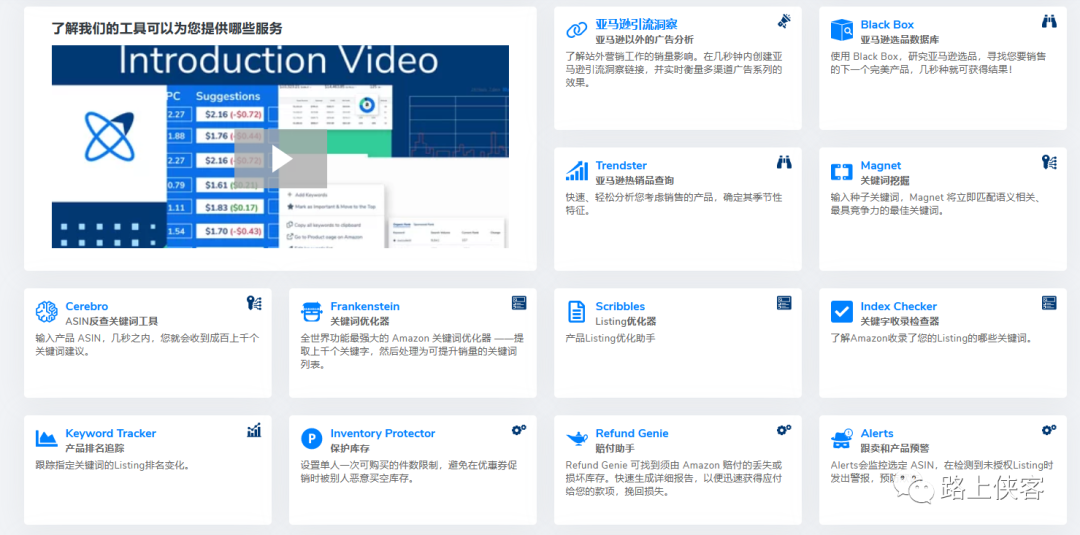Click the Trendster bar chart icon
The width and height of the screenshot is (1080, 535).
coord(577,171)
